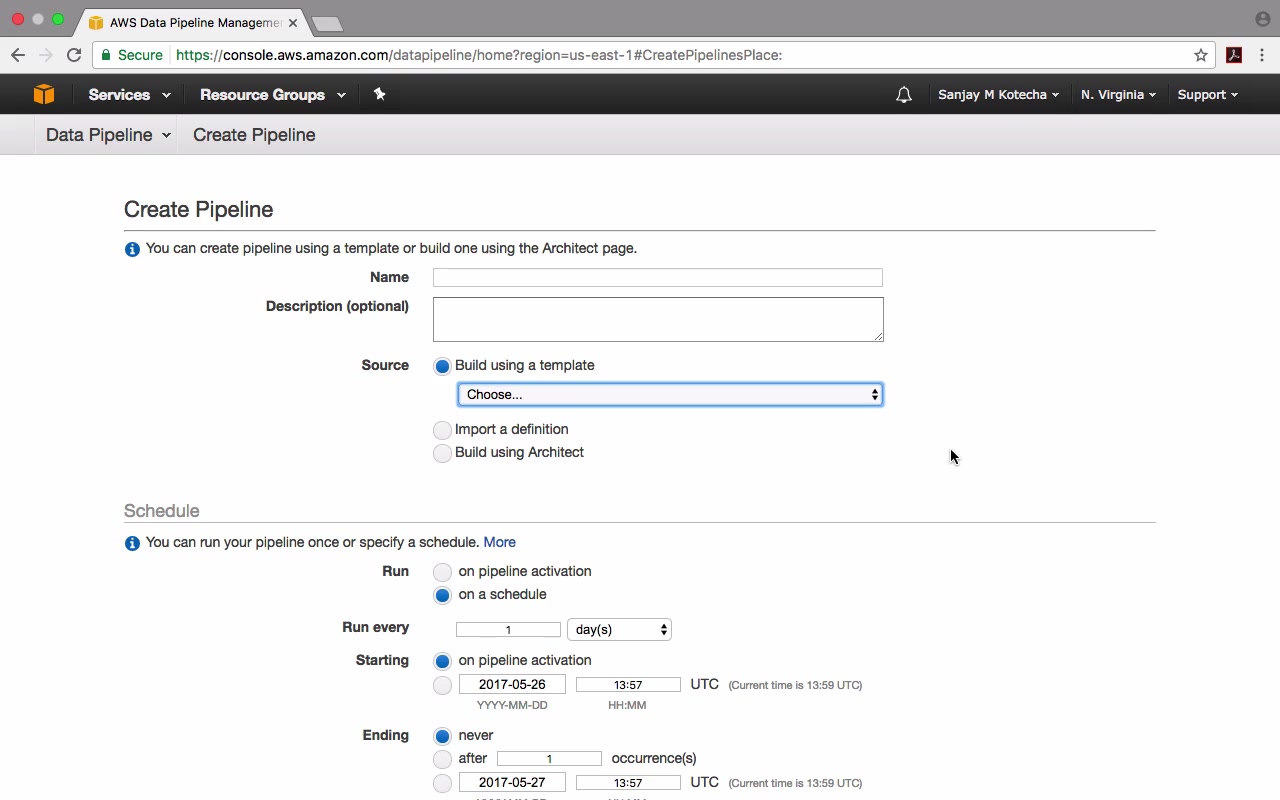The height and width of the screenshot is (800, 1280).
Task: Click the AWS orange cube home icon
Action: pos(43,94)
